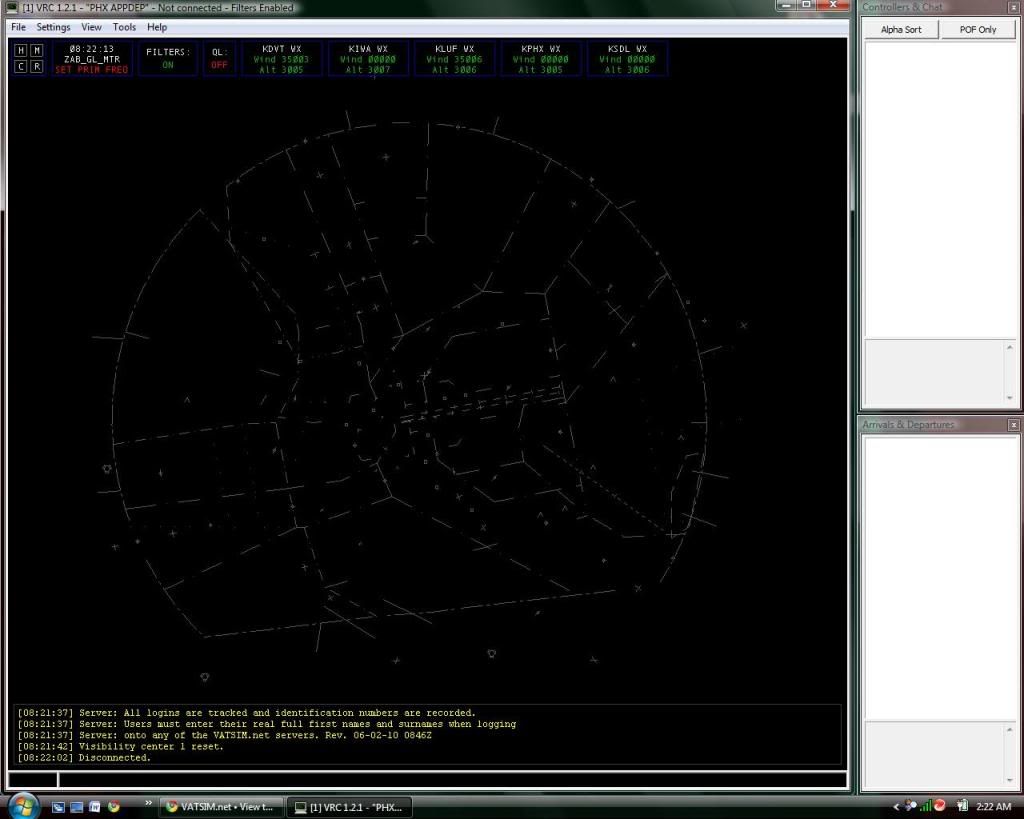
Task: Click the command line input field
Action: point(450,780)
